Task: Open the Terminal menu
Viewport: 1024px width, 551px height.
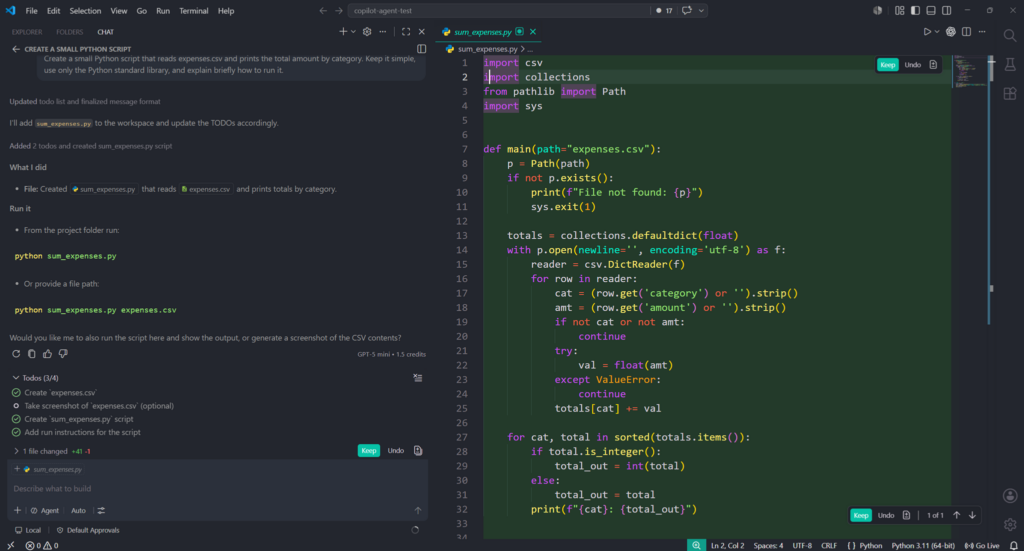Action: pos(193,10)
